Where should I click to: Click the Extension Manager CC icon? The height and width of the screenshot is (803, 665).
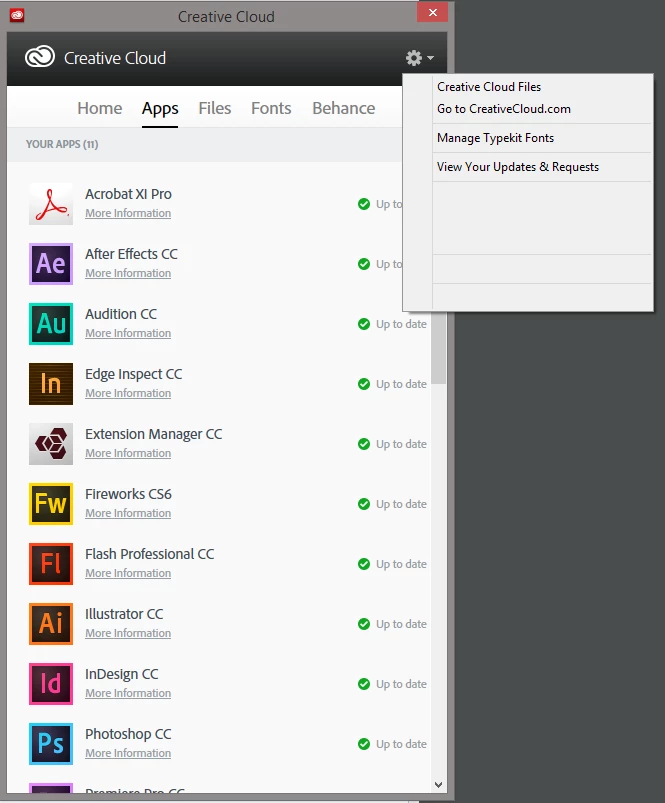(x=51, y=443)
